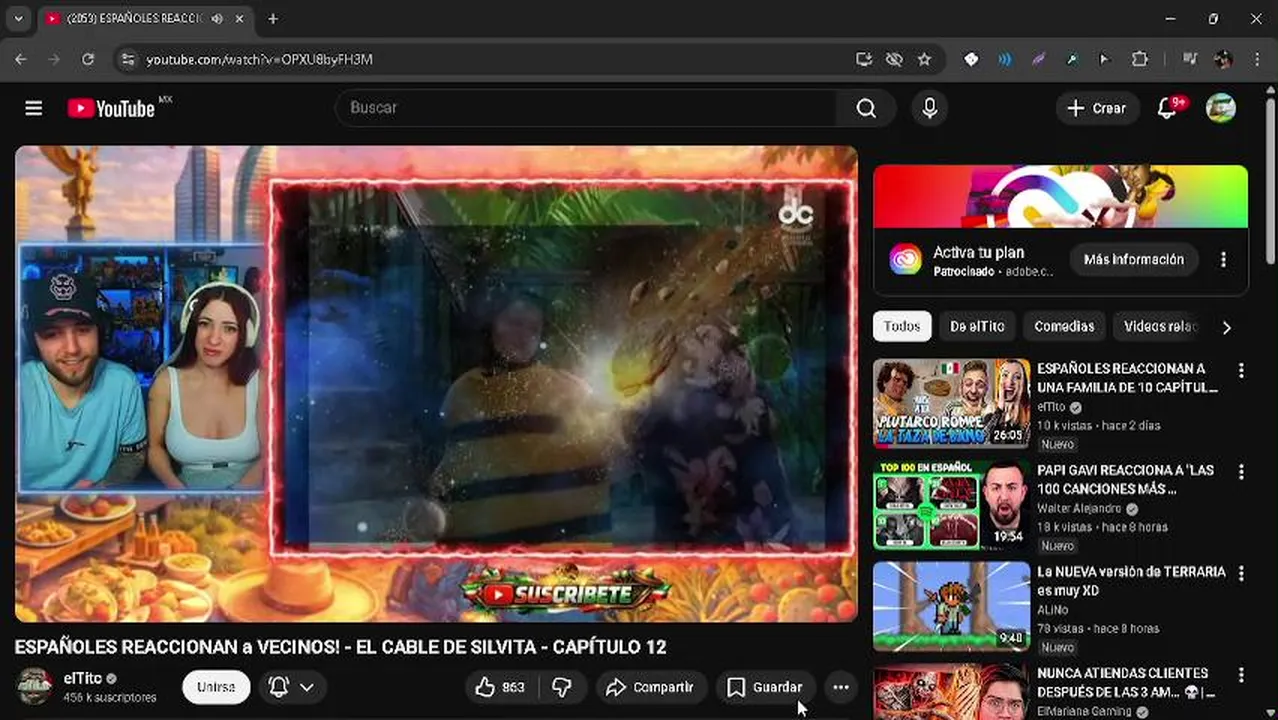Open the Adobe ad banner image
This screenshot has height=720, width=1278.
pyautogui.click(x=1060, y=196)
